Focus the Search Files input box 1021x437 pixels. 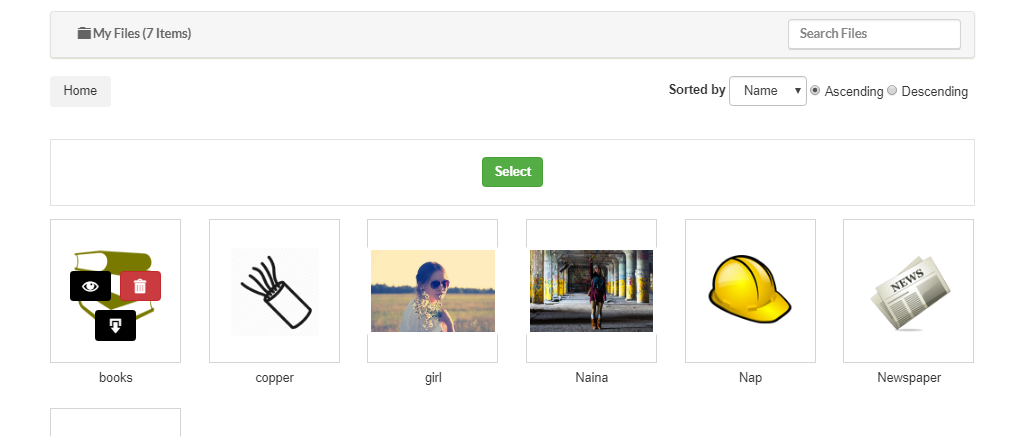tap(873, 34)
